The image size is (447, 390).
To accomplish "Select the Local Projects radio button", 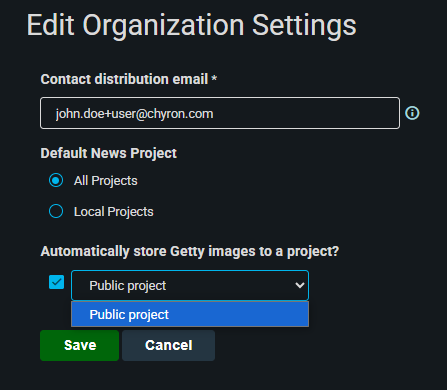I will (x=56, y=211).
